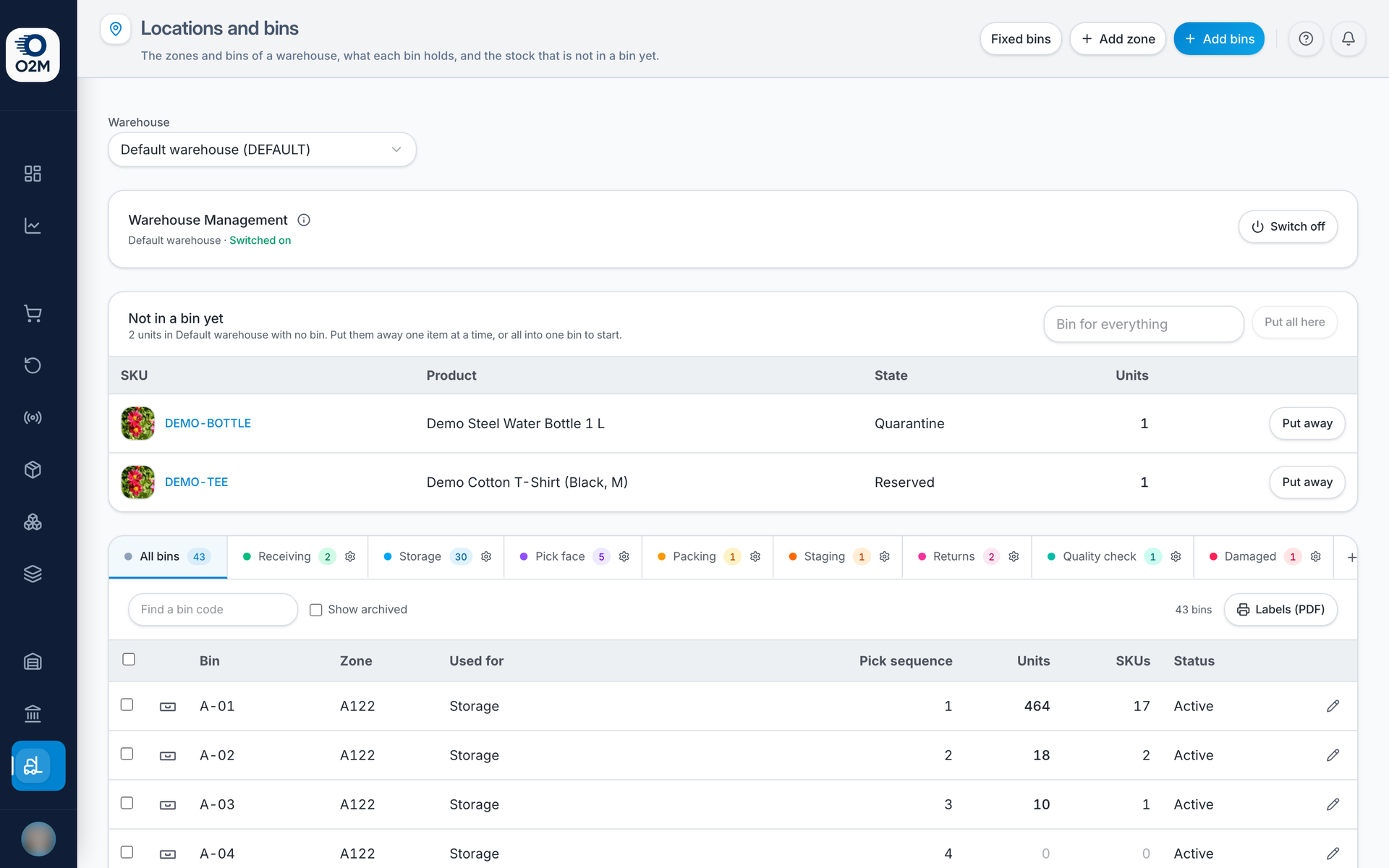This screenshot has width=1389, height=868.
Task: Click the Fixed bins button
Action: coord(1020,39)
